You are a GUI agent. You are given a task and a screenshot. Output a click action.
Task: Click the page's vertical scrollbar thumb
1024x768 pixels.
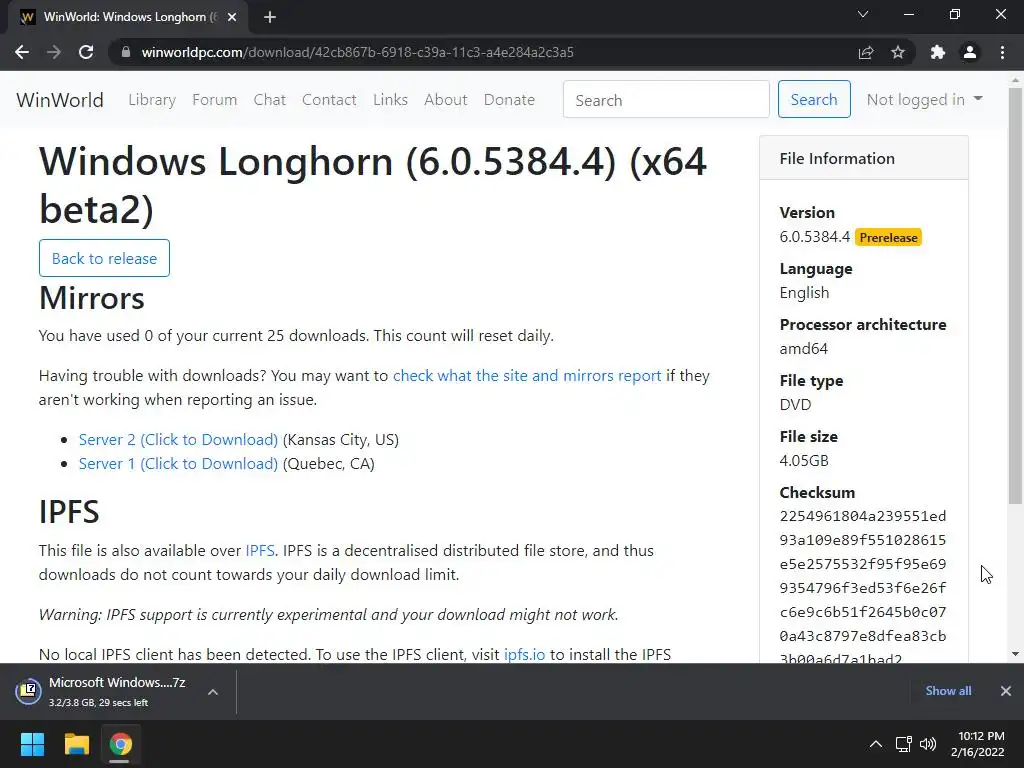[1015, 295]
